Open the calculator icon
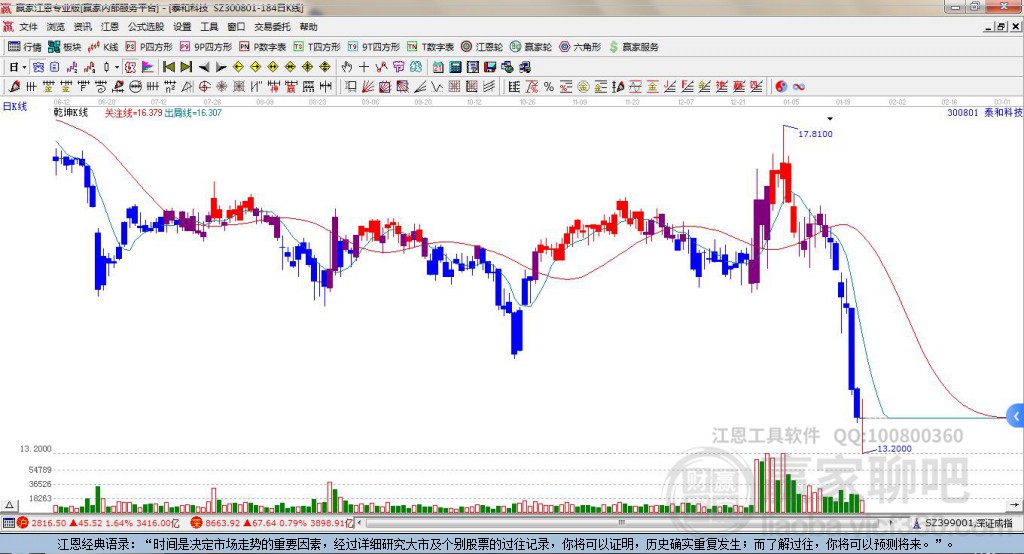This screenshot has width=1024, height=554. tap(455, 67)
